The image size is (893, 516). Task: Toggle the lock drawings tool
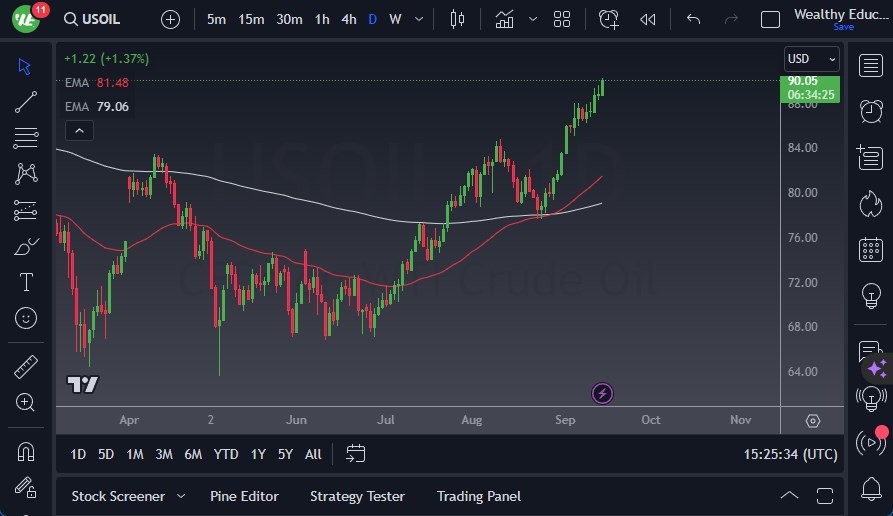[26, 488]
